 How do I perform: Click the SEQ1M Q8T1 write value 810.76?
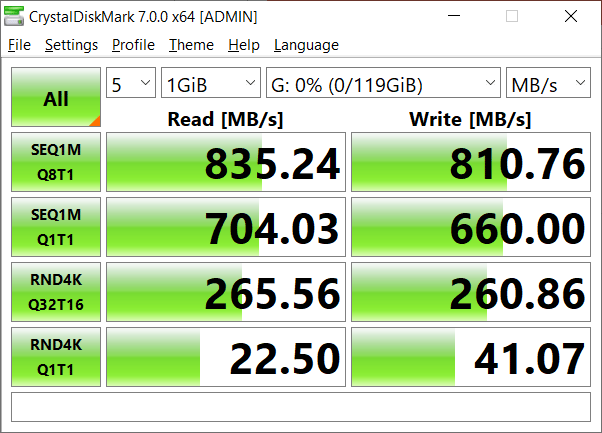click(471, 162)
